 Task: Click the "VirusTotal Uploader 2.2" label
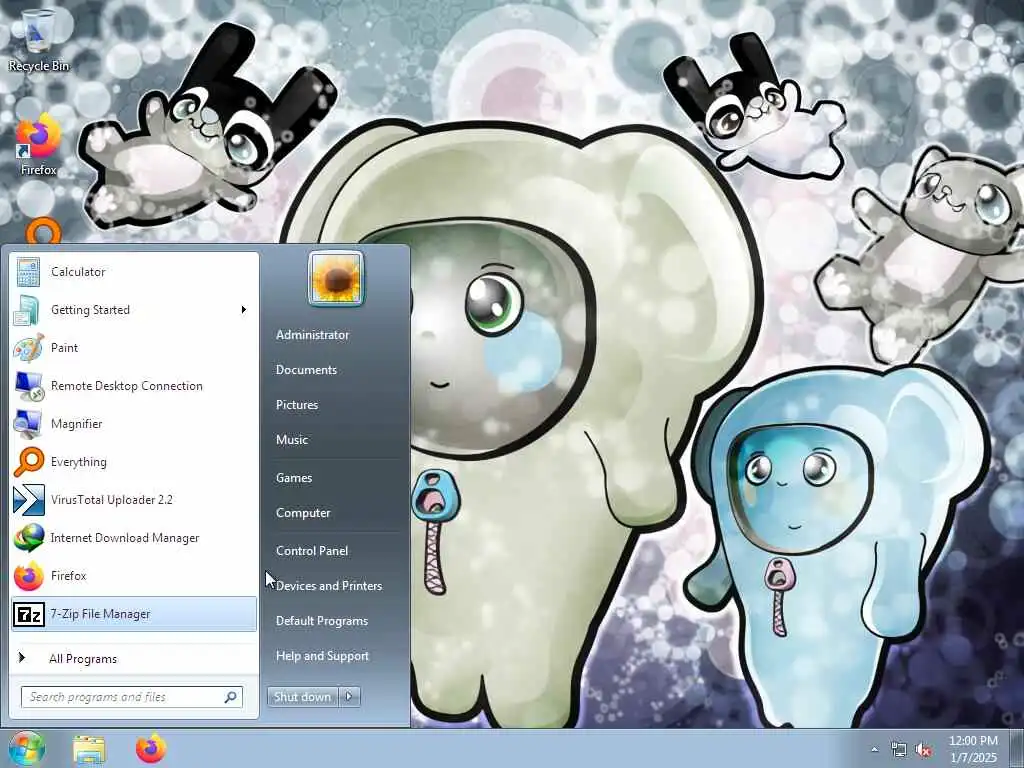point(112,500)
